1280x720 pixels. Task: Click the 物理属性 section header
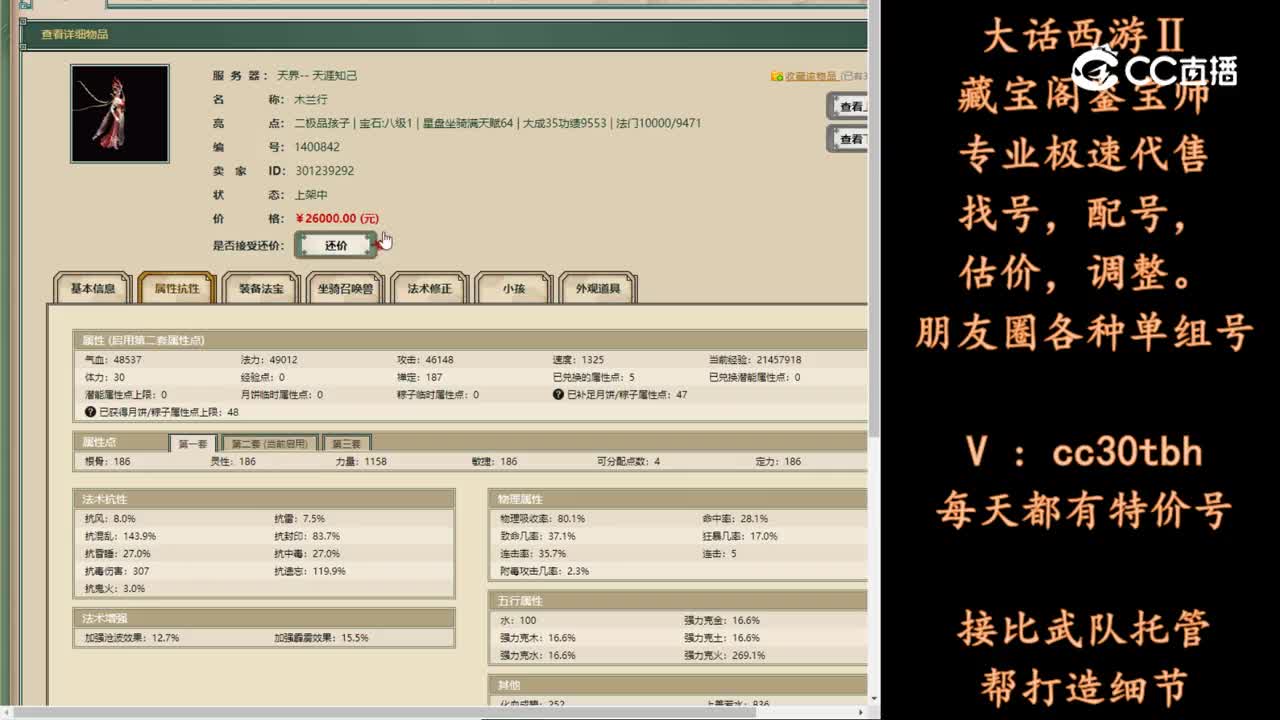pos(678,499)
